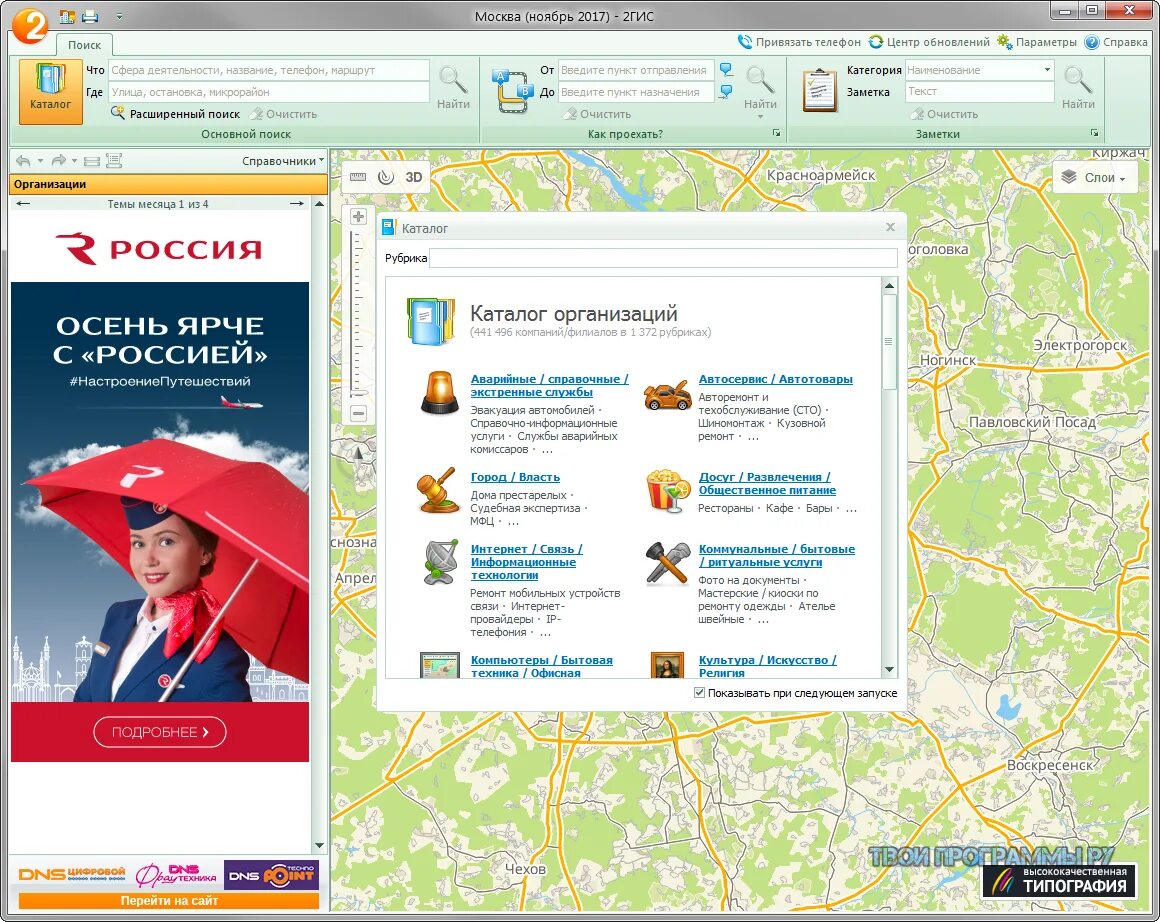
Task: Focus the Где location field
Action: click(269, 92)
